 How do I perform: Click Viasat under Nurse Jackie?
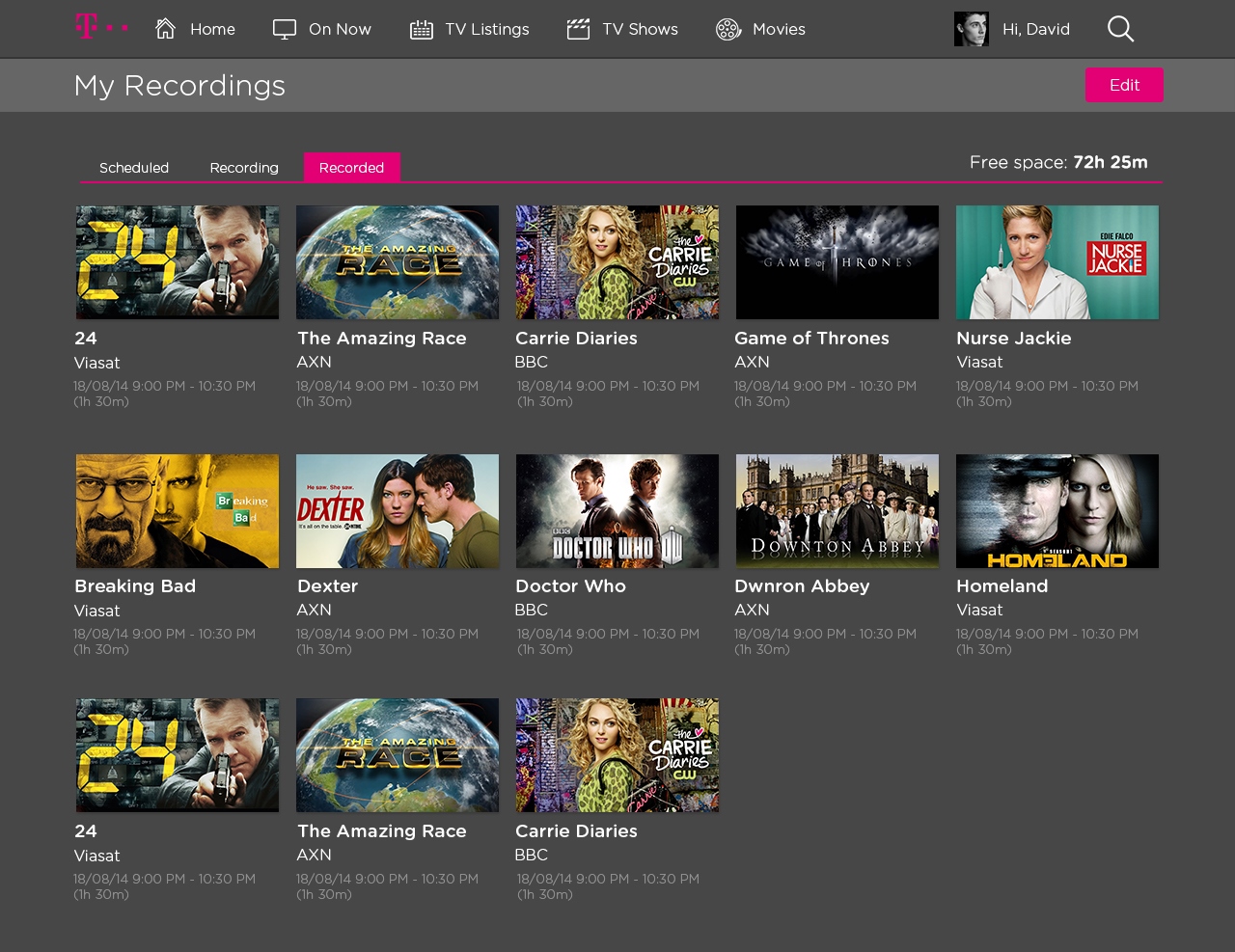(x=979, y=363)
